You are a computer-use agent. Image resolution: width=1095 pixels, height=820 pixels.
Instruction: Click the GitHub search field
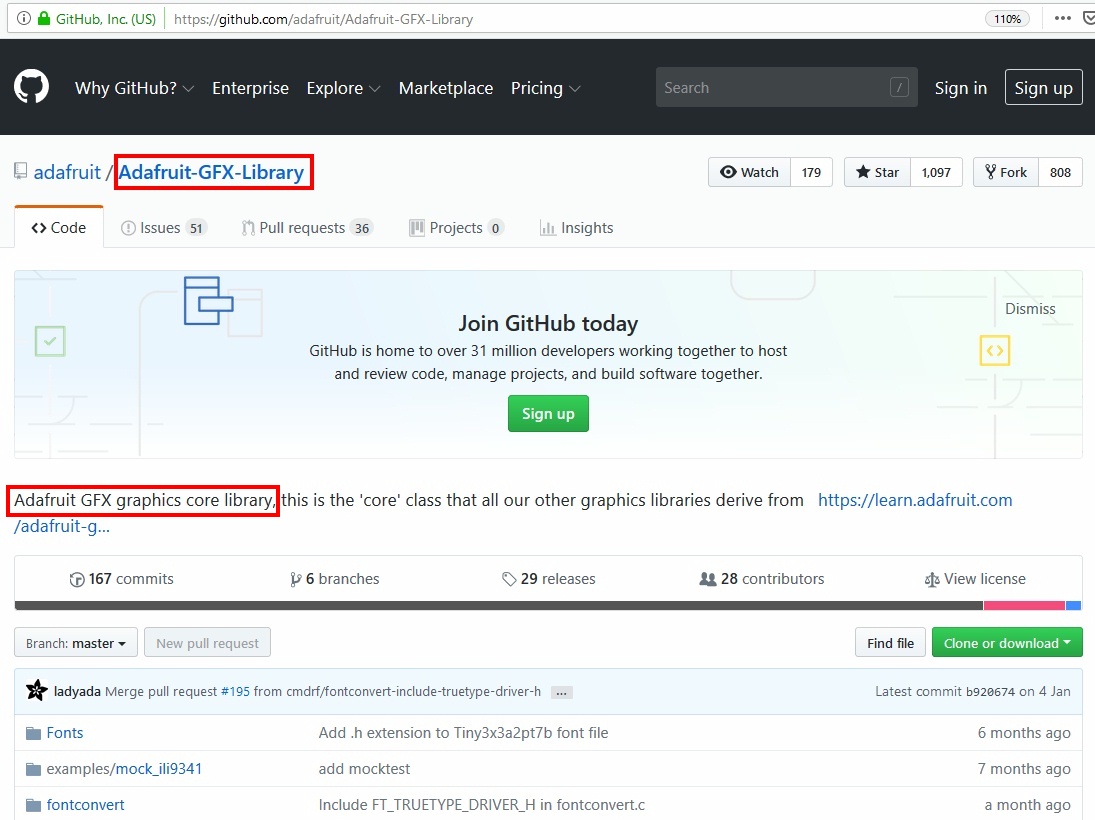click(786, 87)
